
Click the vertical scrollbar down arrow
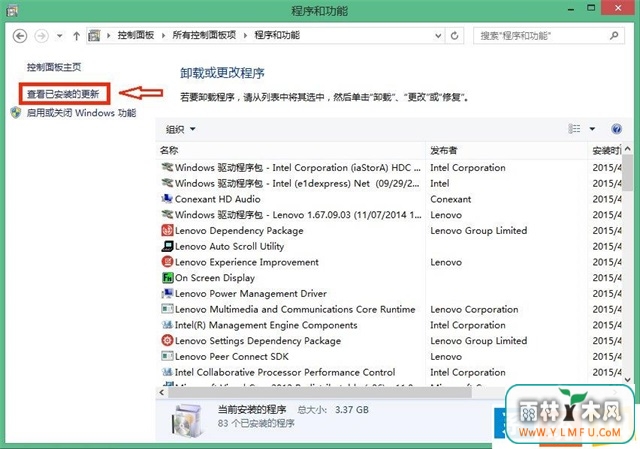(627, 380)
